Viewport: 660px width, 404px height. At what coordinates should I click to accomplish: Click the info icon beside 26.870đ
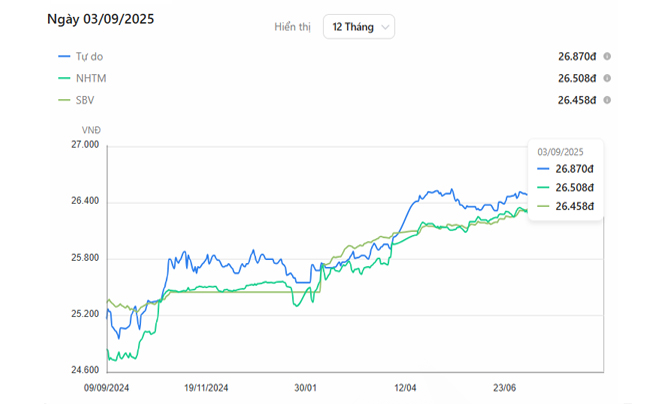[x=607, y=57]
